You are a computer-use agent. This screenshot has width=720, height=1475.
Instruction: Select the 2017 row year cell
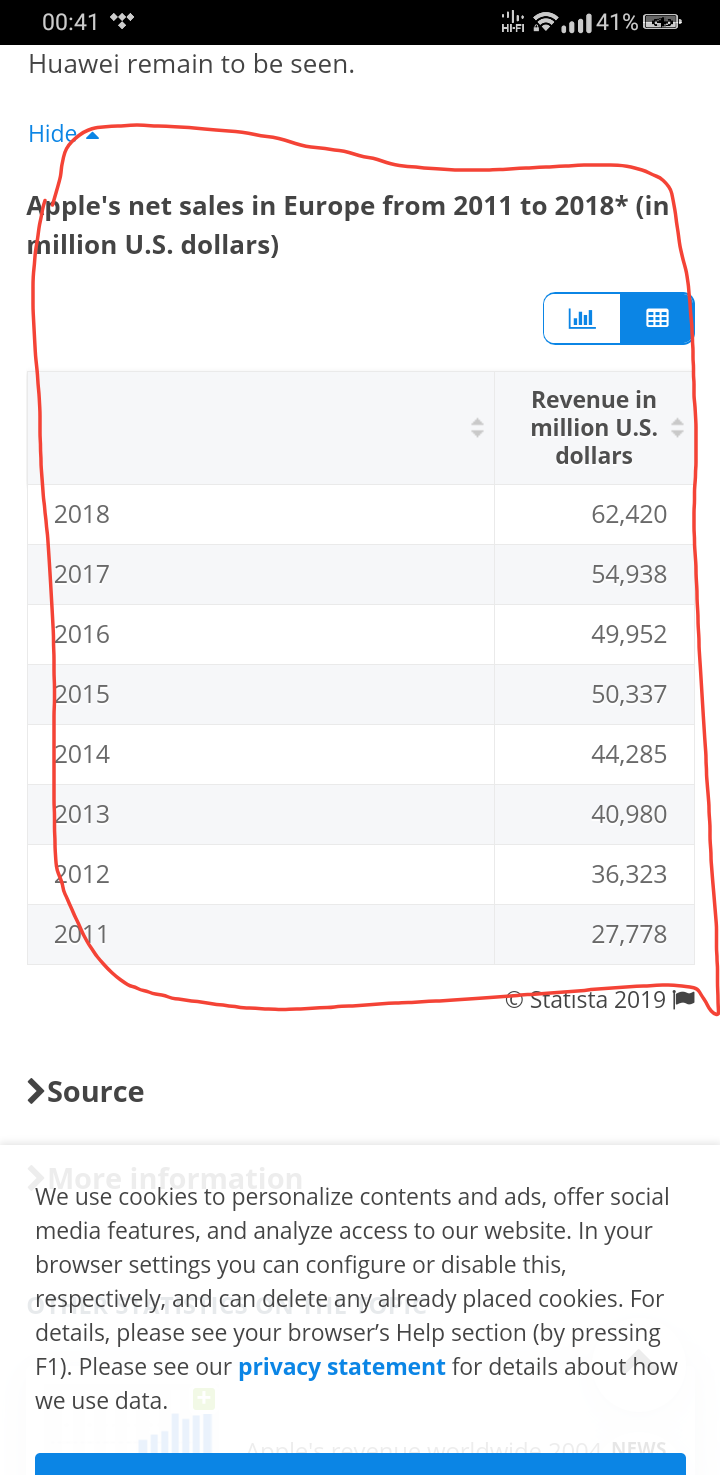[x=261, y=575]
